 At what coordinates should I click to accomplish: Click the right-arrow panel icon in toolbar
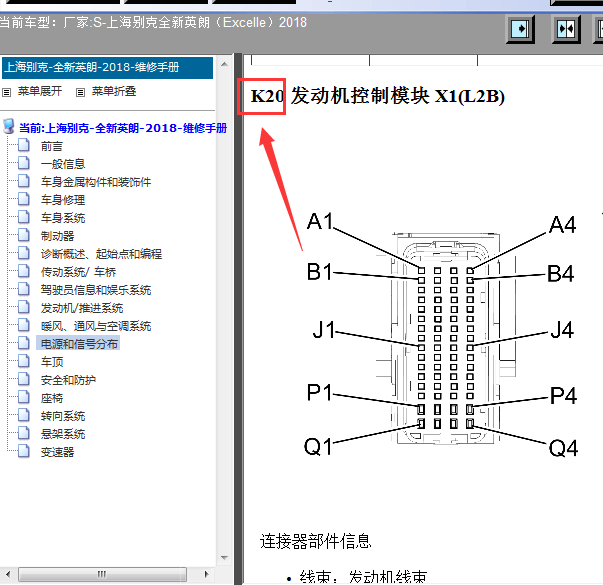[520, 29]
